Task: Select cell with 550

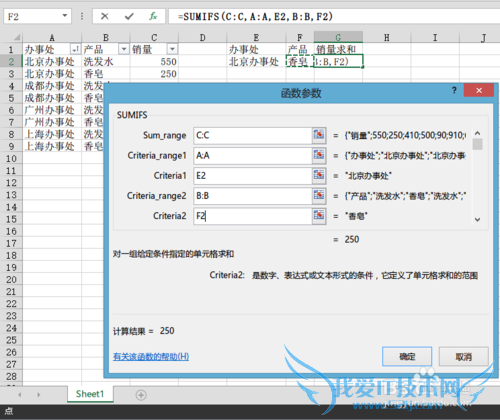Action: 154,62
